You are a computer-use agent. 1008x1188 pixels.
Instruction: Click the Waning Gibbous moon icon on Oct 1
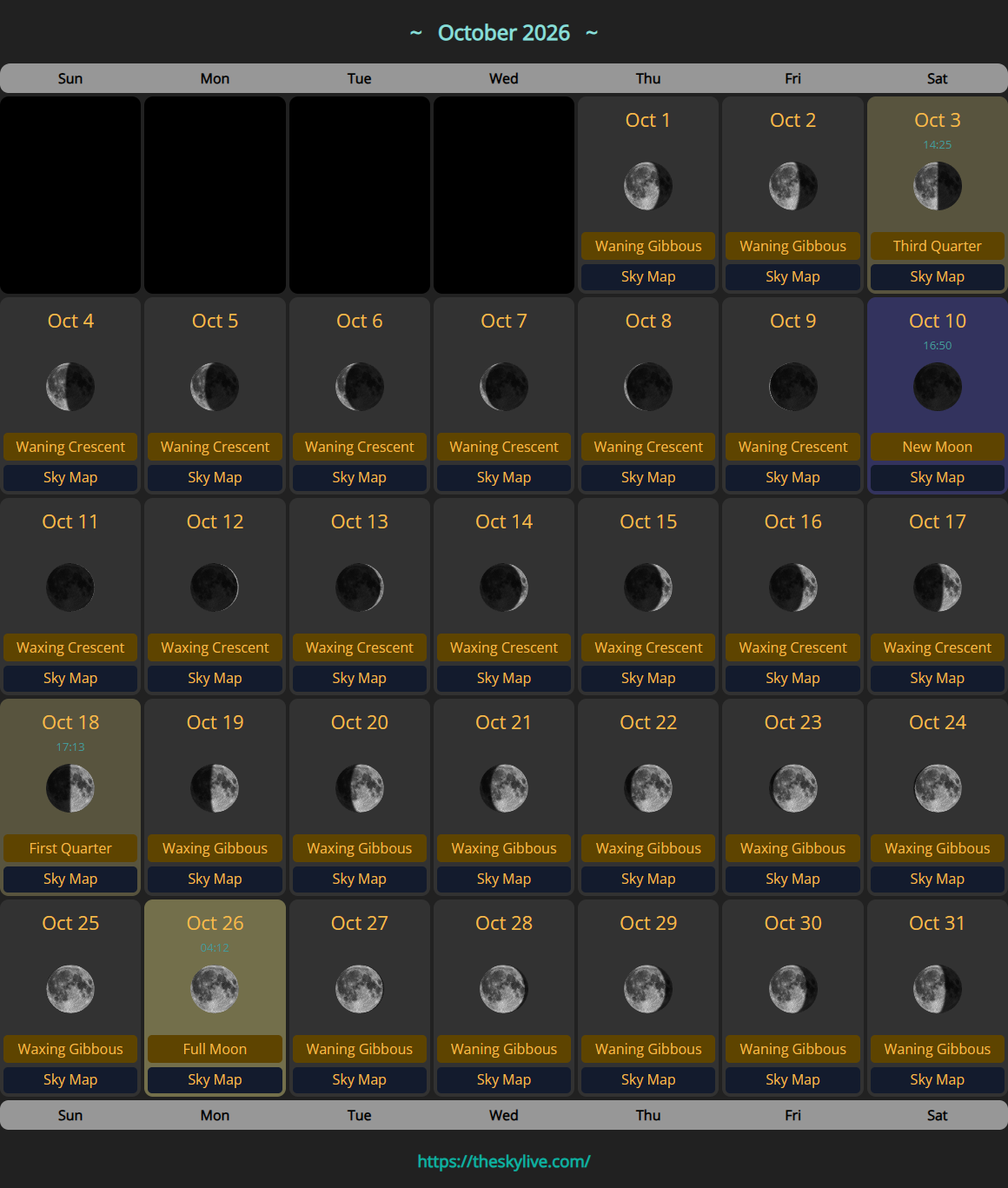(647, 185)
